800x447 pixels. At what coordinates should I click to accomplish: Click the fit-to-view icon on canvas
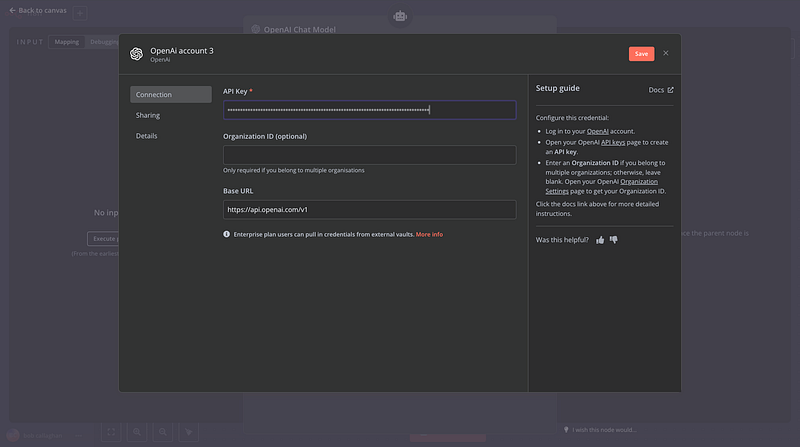(111, 432)
